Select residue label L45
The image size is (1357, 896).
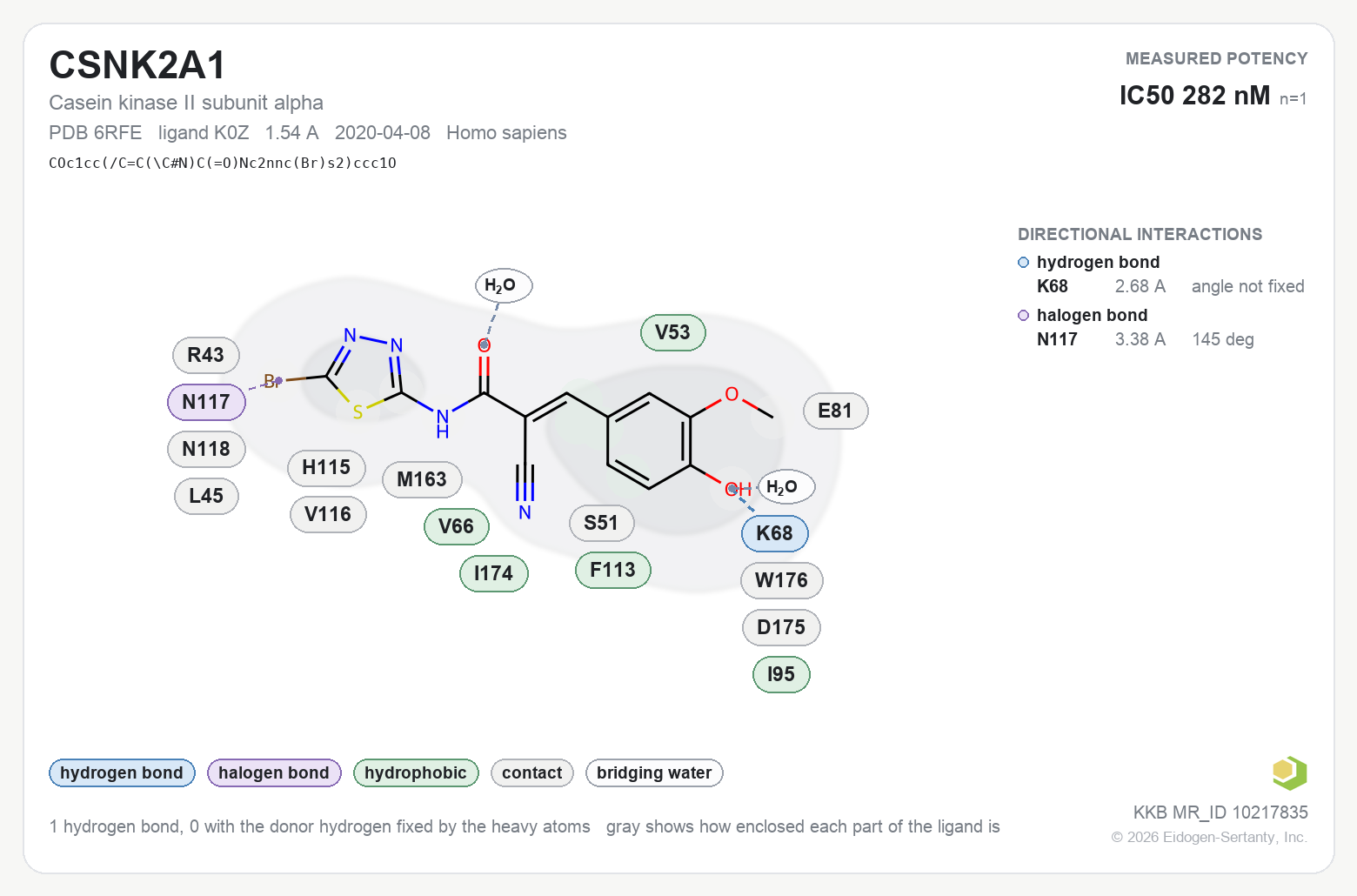click(206, 496)
